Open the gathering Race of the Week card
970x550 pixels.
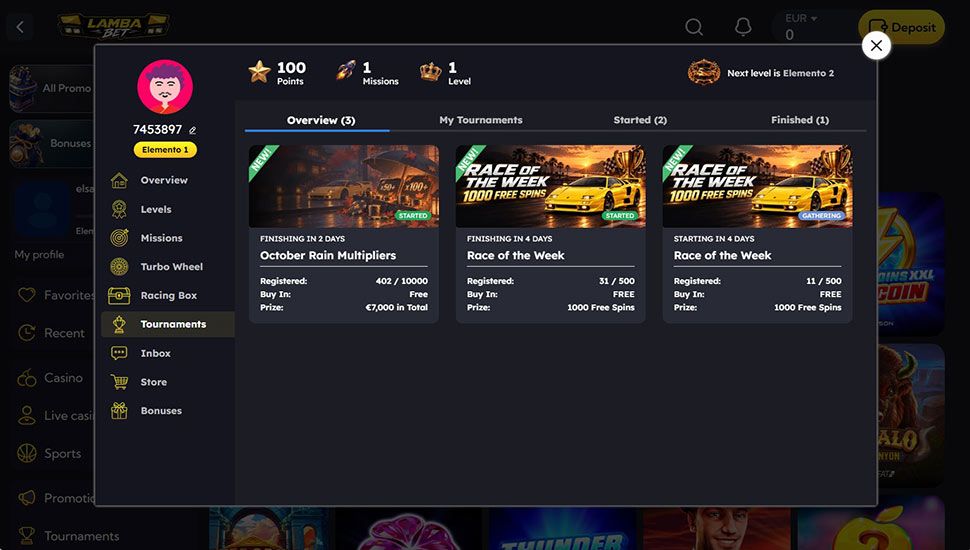[x=757, y=234]
